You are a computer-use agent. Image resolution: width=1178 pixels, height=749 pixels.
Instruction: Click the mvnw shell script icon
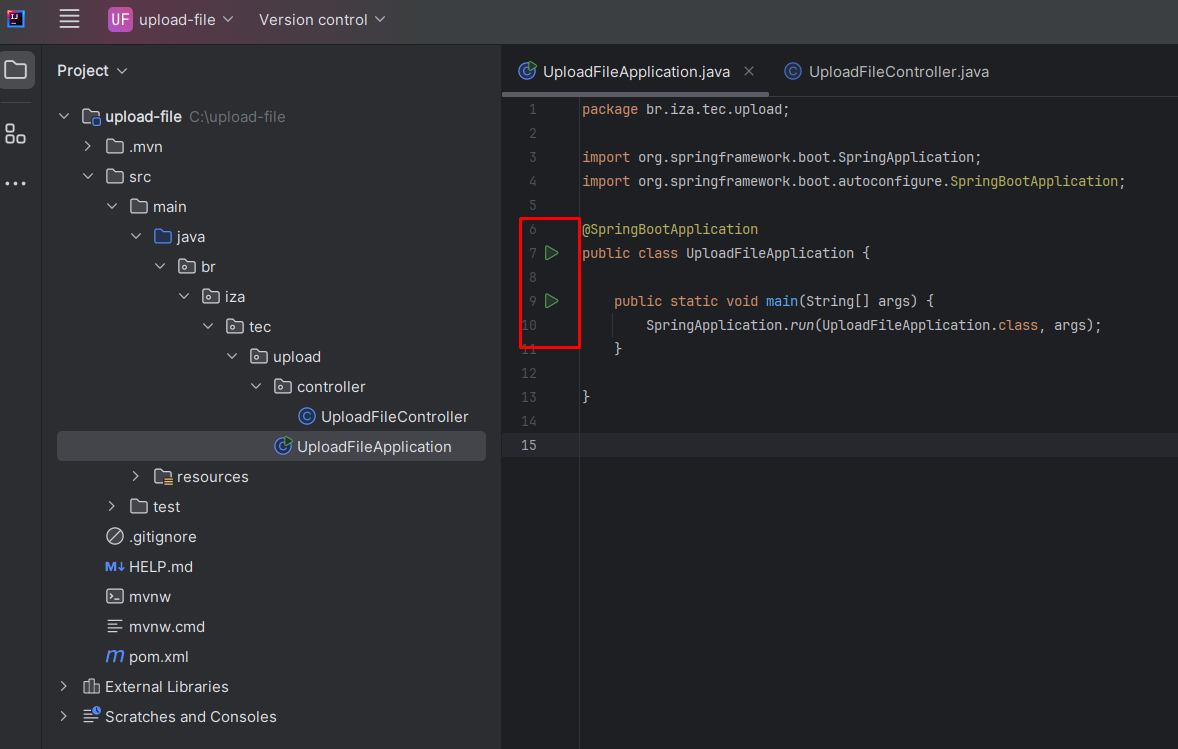point(115,596)
